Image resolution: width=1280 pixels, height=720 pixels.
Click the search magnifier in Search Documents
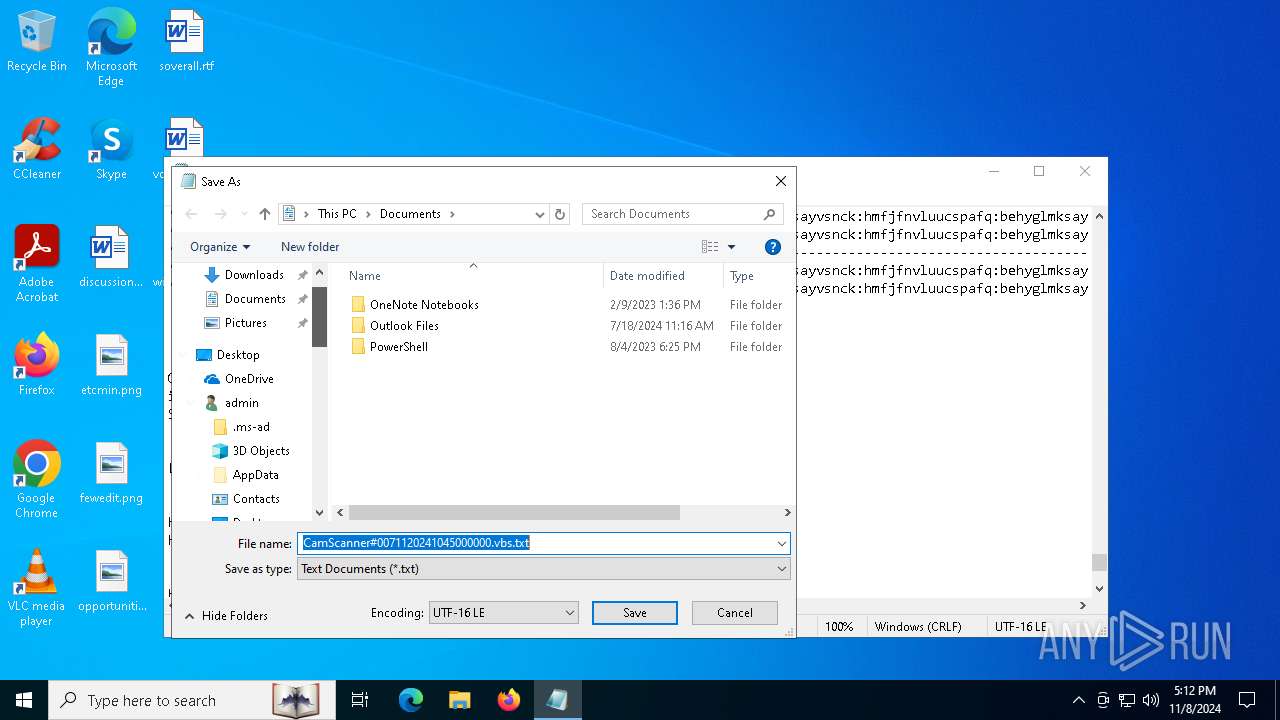[769, 214]
